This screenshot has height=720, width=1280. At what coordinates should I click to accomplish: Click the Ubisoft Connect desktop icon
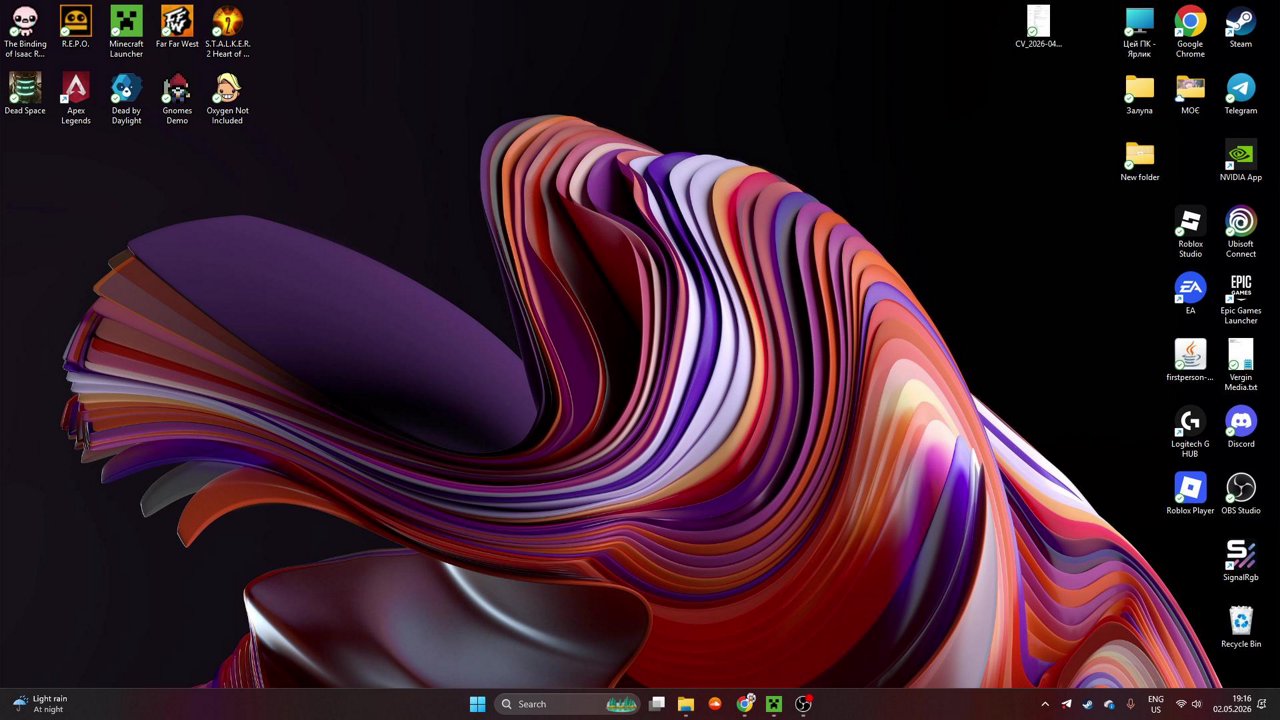1241,232
